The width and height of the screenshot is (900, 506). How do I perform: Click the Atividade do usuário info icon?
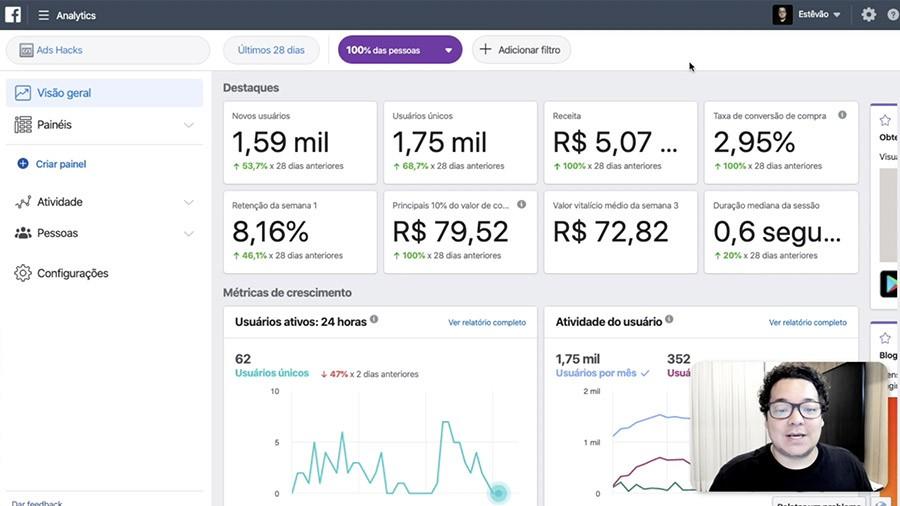click(x=669, y=319)
